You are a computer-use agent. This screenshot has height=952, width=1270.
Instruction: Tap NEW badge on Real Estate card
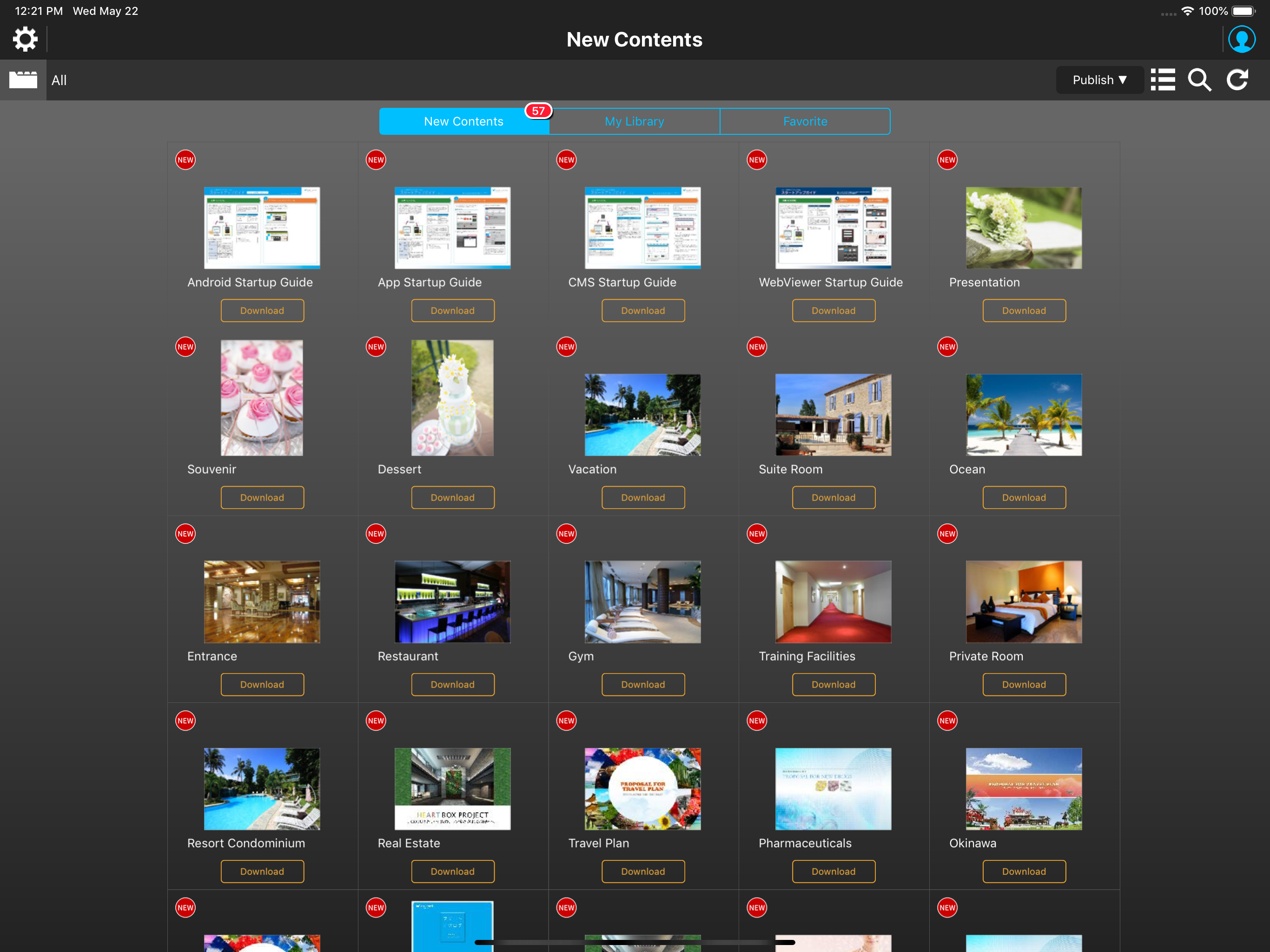click(376, 721)
